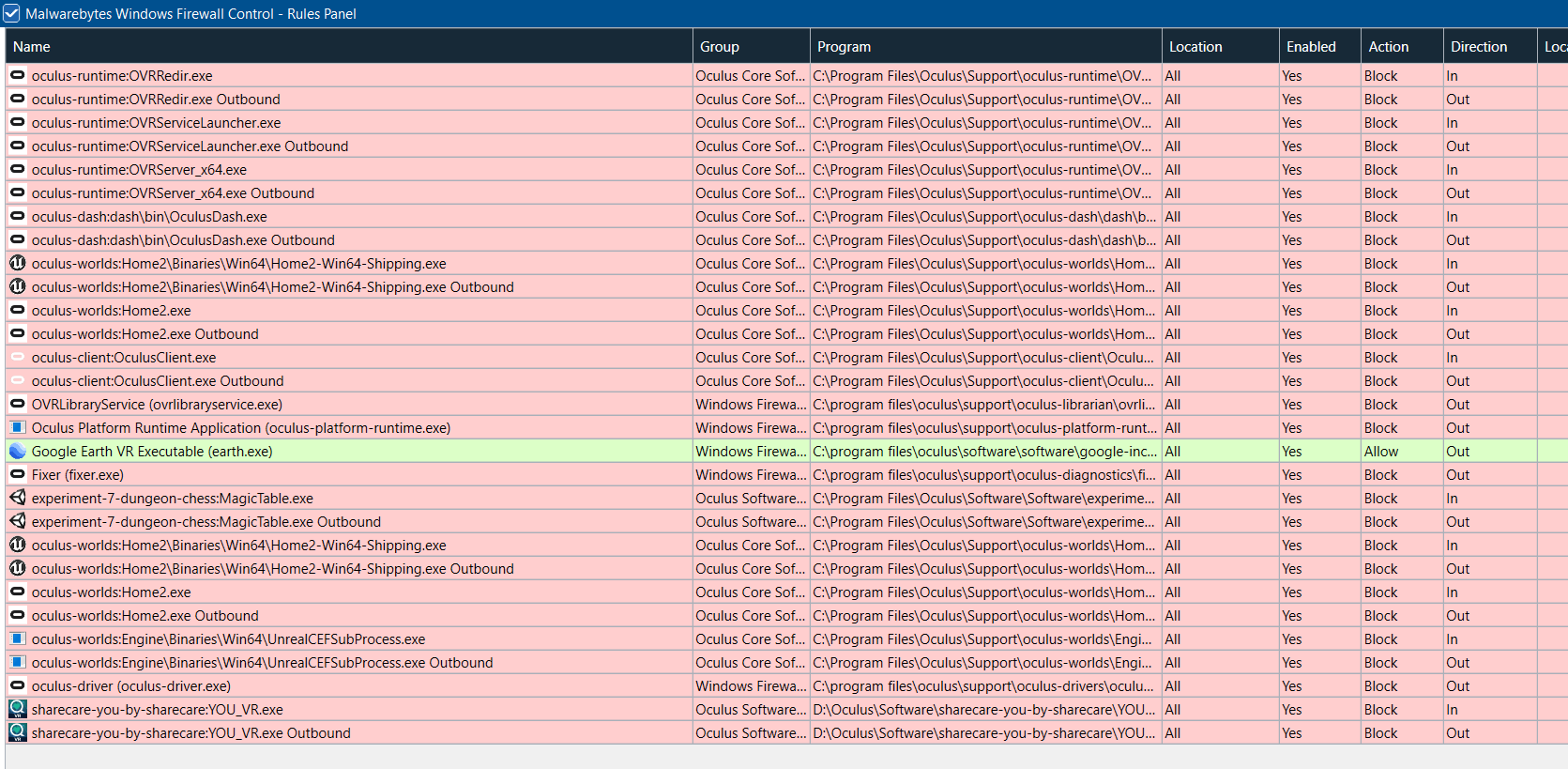Screen dimensions: 1568x769
Task: Click the icon for the inbound OVRServer_x64.exe rule
Action: coord(17,169)
